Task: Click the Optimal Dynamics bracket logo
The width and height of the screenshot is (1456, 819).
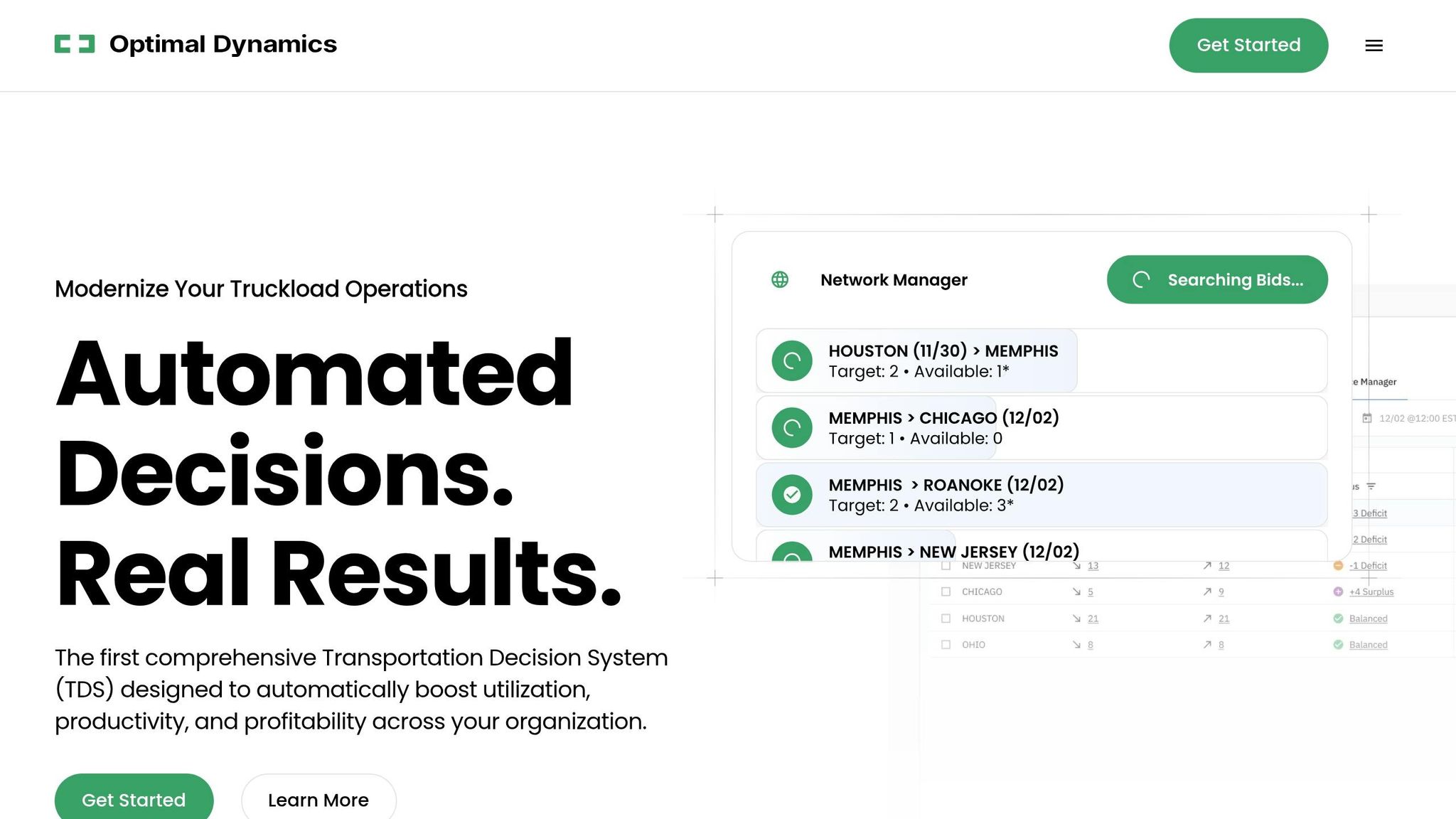Action: [75, 44]
